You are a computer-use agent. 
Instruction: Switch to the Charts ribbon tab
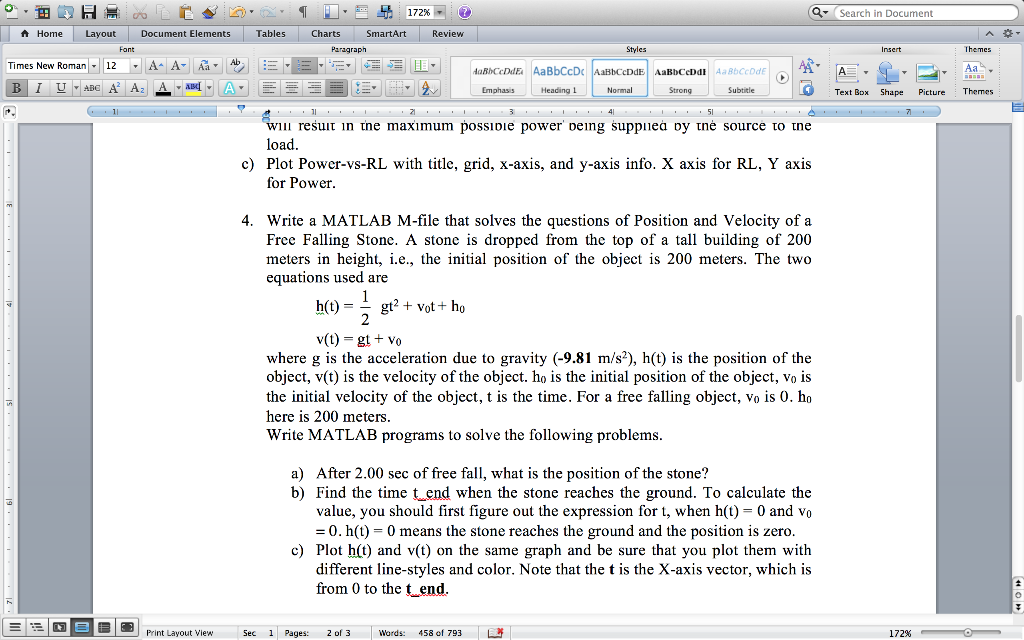[325, 33]
